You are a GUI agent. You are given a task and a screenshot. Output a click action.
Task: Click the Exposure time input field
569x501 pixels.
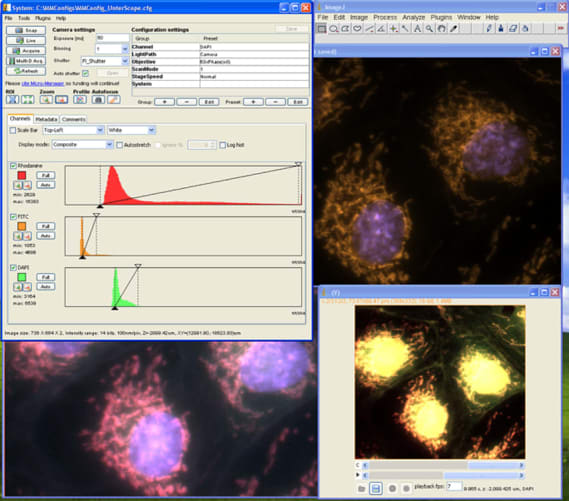(112, 38)
